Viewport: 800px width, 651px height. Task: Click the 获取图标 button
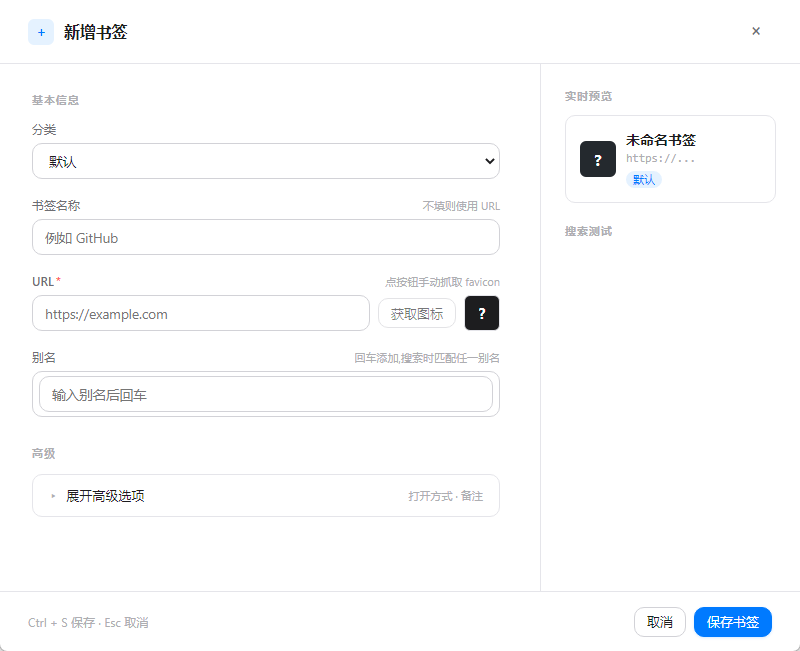[416, 313]
